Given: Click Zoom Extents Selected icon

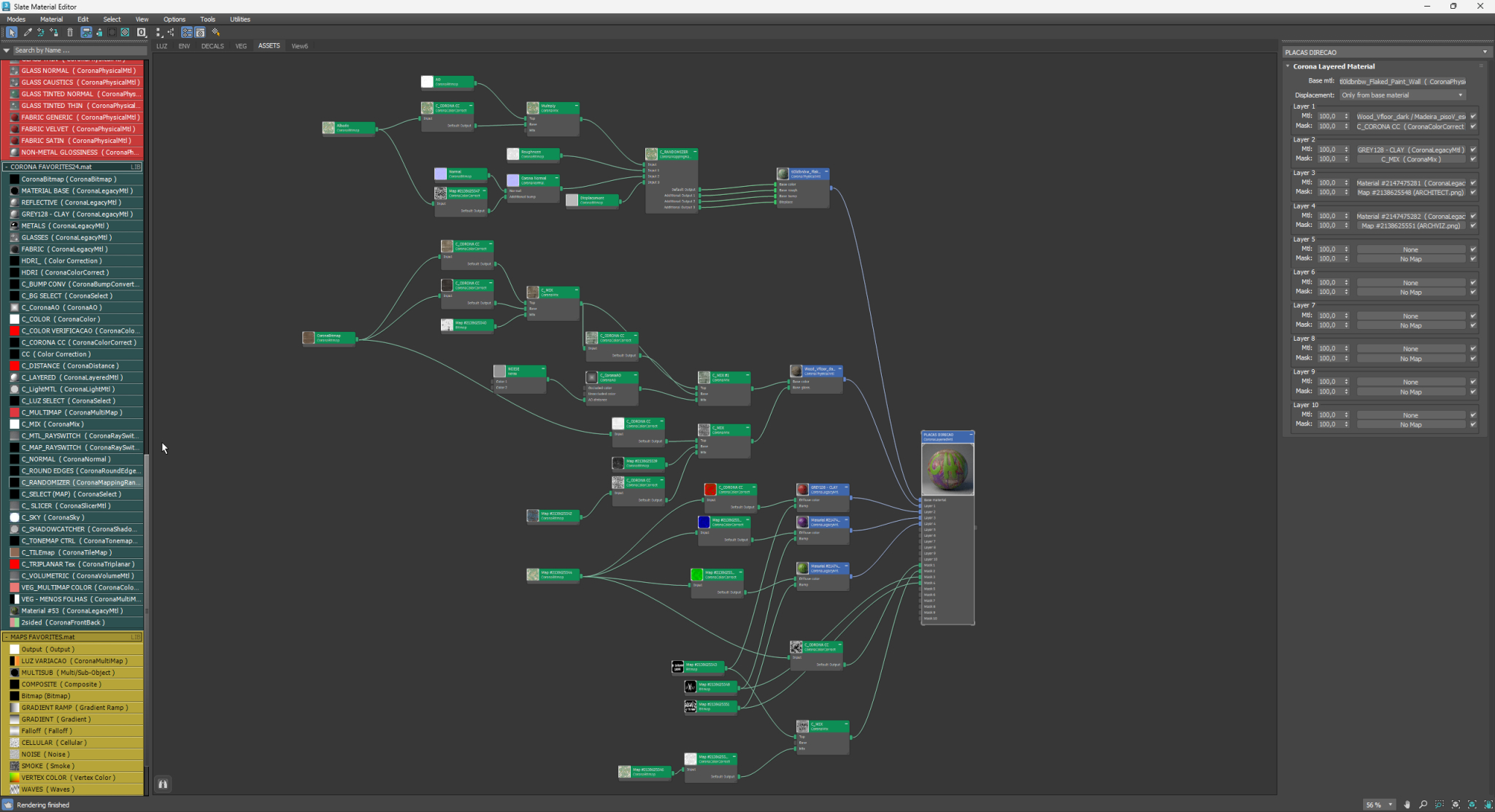Looking at the screenshot, I should (x=1472, y=805).
